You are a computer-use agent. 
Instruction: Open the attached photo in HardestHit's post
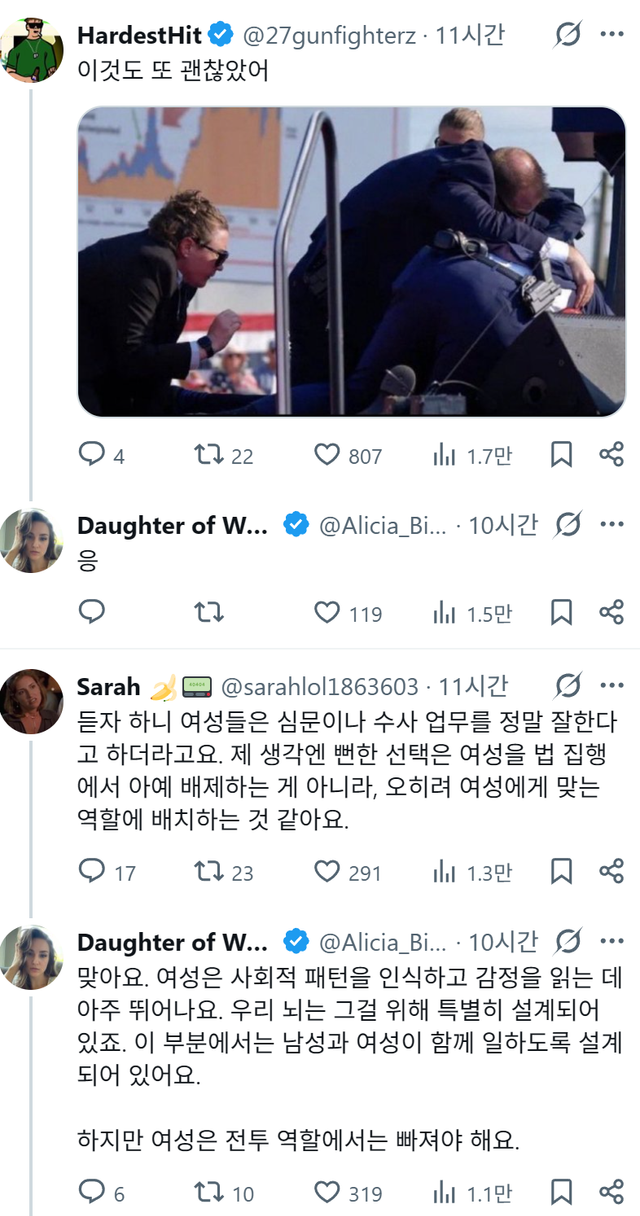point(351,261)
